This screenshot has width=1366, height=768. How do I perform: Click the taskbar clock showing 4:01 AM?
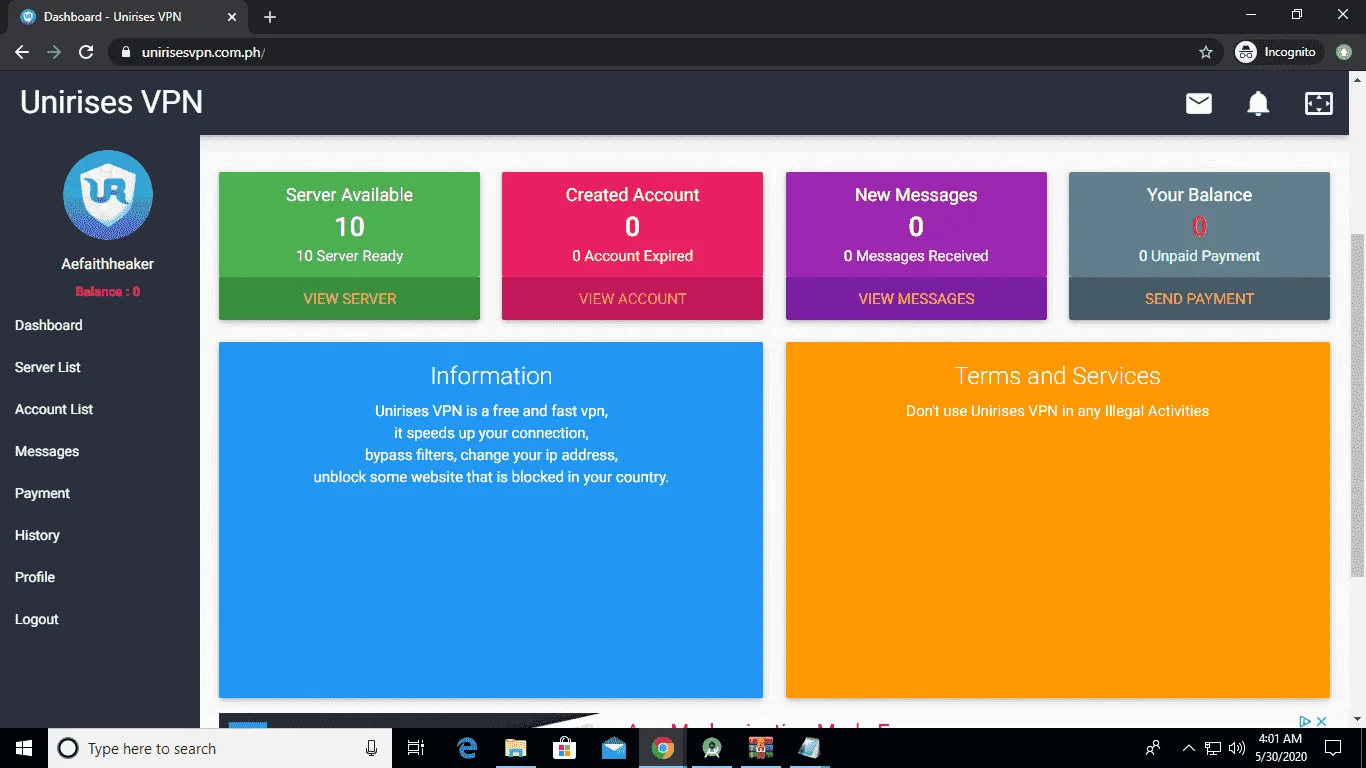pyautogui.click(x=1279, y=748)
